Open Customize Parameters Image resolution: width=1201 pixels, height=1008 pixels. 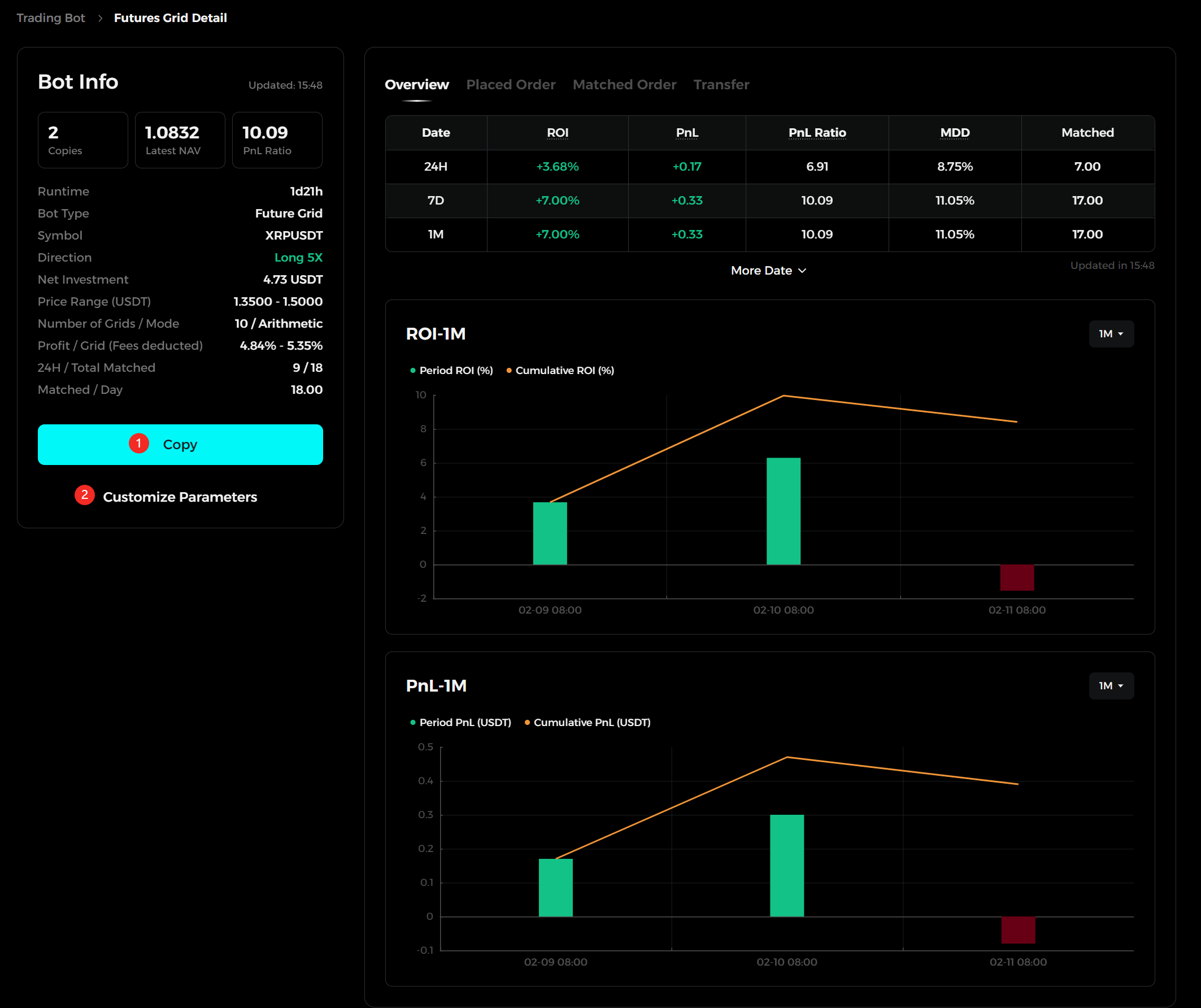point(180,497)
